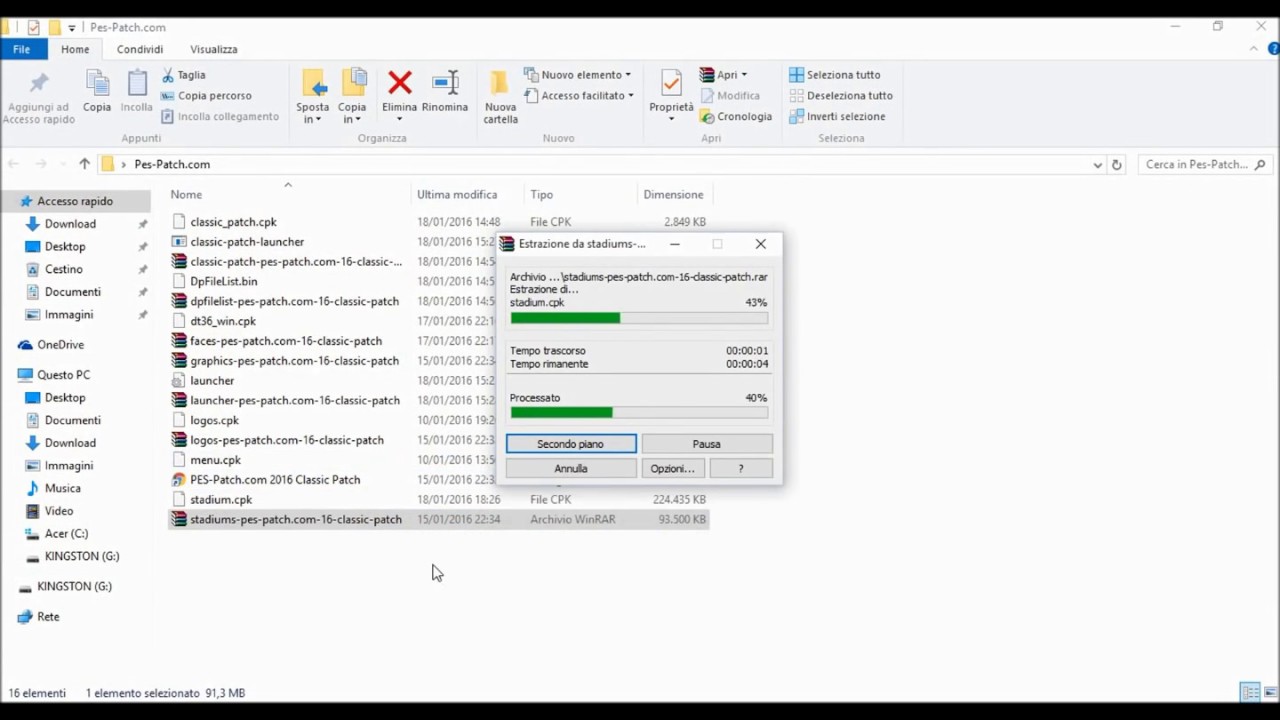Click the search magnifier icon

(1260, 164)
